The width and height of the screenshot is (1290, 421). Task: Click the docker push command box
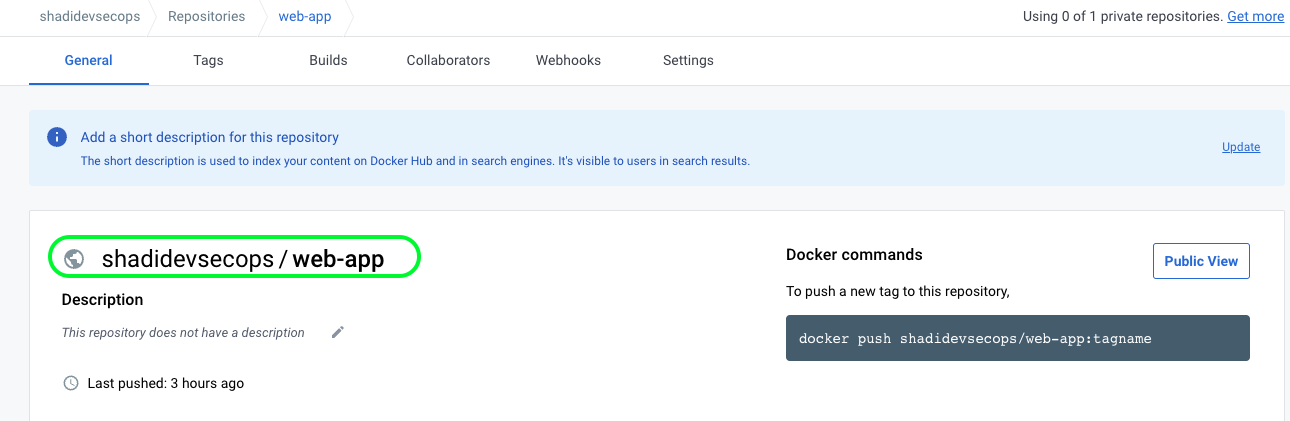coord(1018,338)
